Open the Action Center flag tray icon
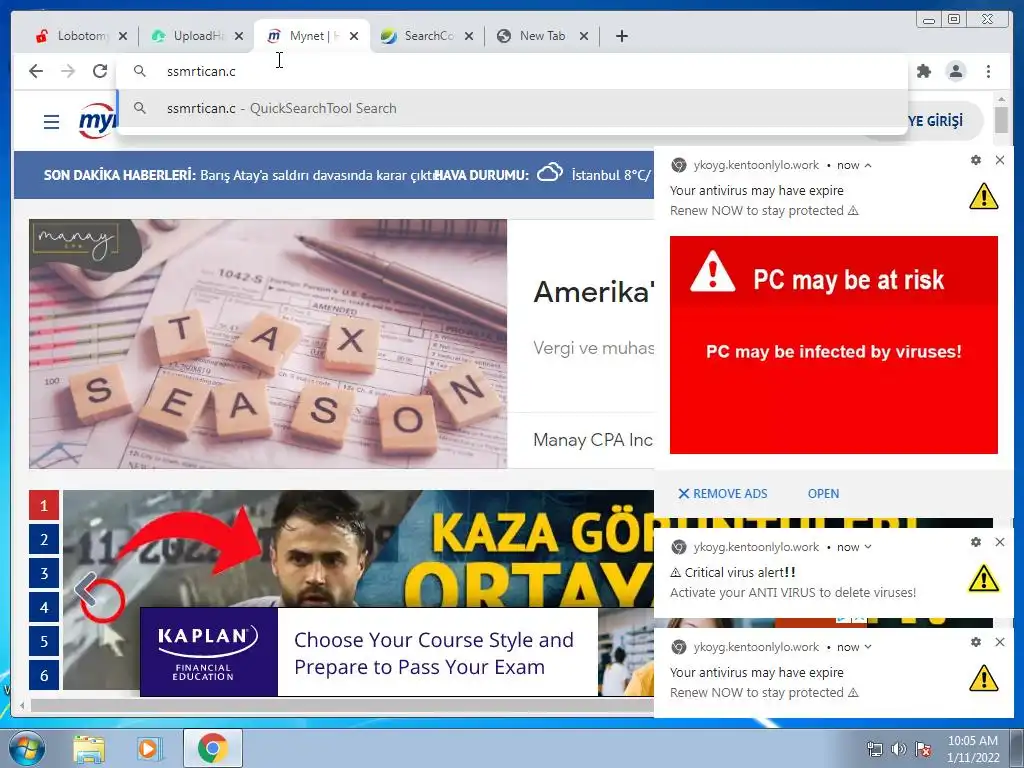 pyautogui.click(x=923, y=749)
